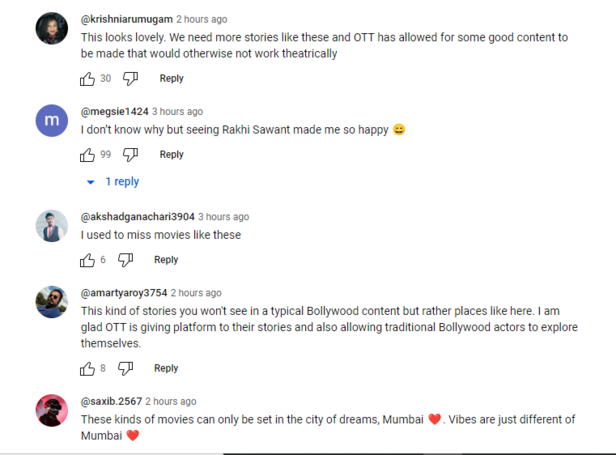Reply to @megsie1424's comment
The width and height of the screenshot is (616, 455).
pos(171,155)
